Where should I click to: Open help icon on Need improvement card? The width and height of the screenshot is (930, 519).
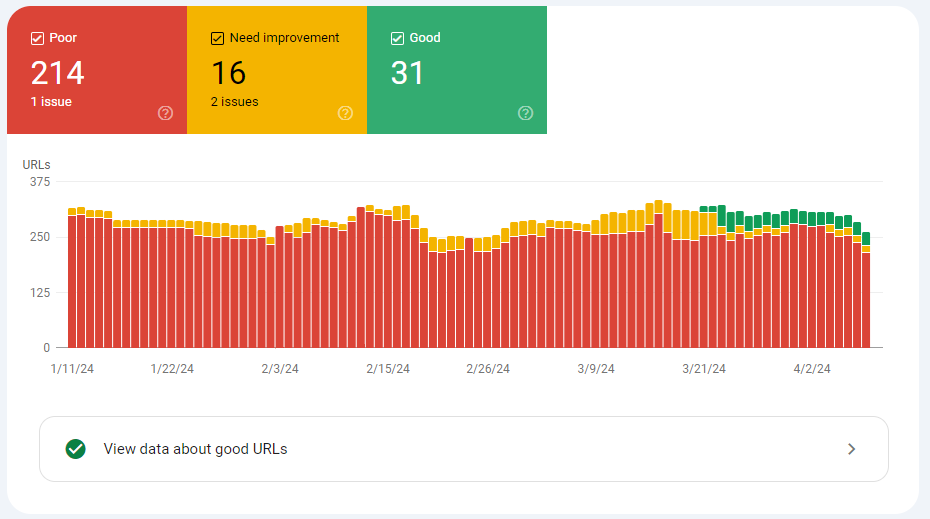(x=345, y=113)
